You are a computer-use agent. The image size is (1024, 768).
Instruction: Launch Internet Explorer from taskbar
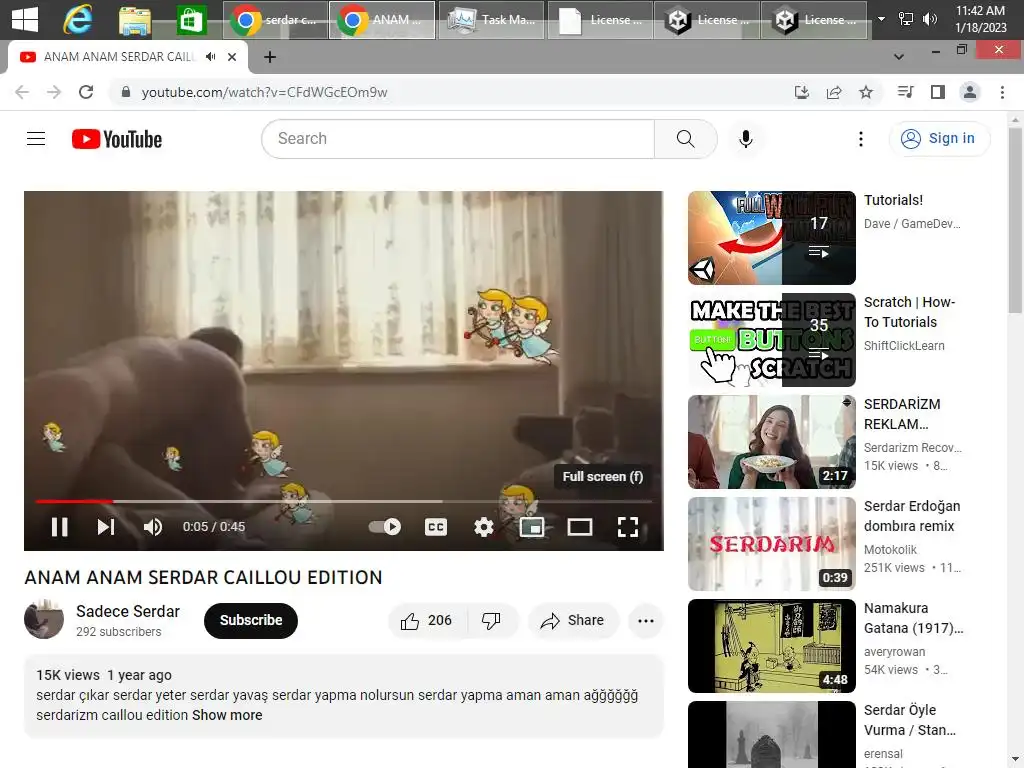pyautogui.click(x=77, y=20)
